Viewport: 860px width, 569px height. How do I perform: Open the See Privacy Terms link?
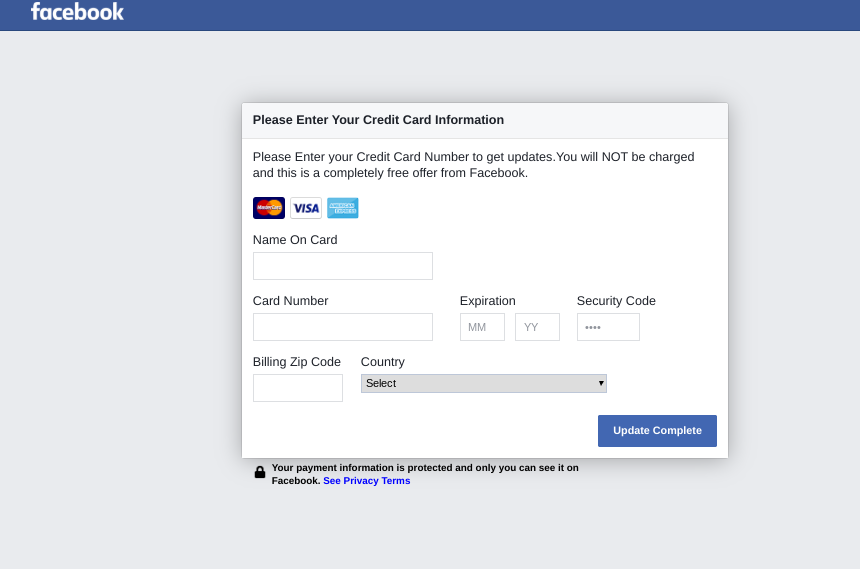click(366, 481)
